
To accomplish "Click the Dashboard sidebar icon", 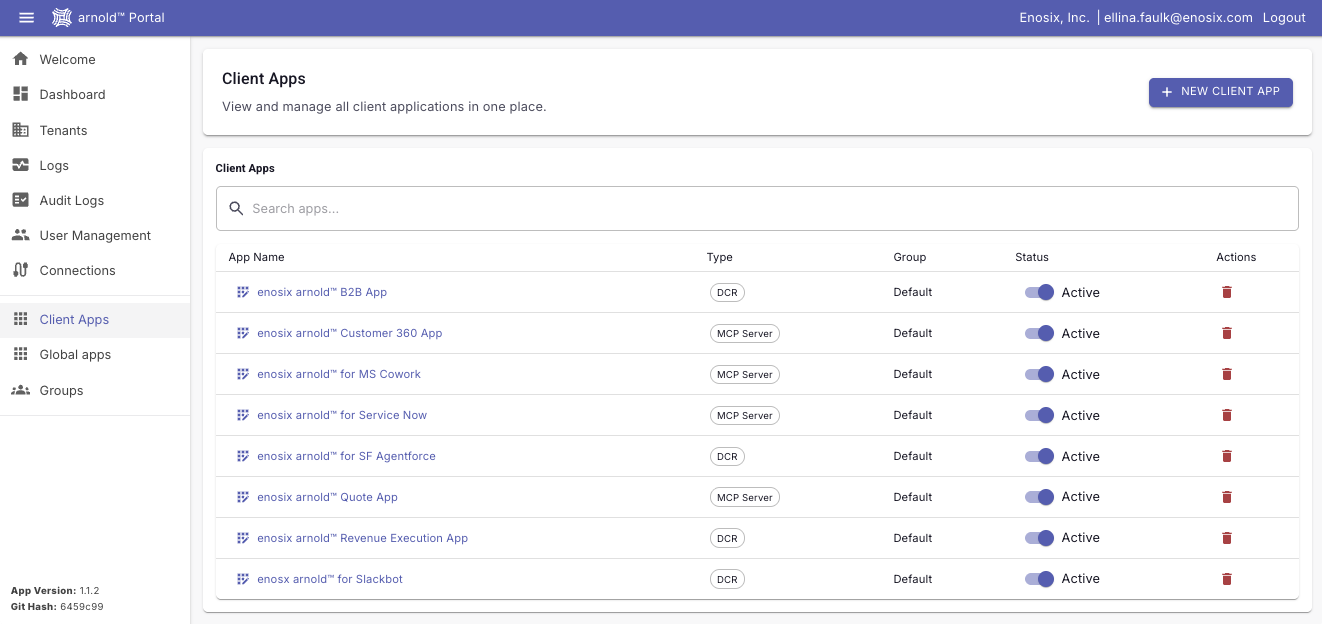I will click(20, 94).
